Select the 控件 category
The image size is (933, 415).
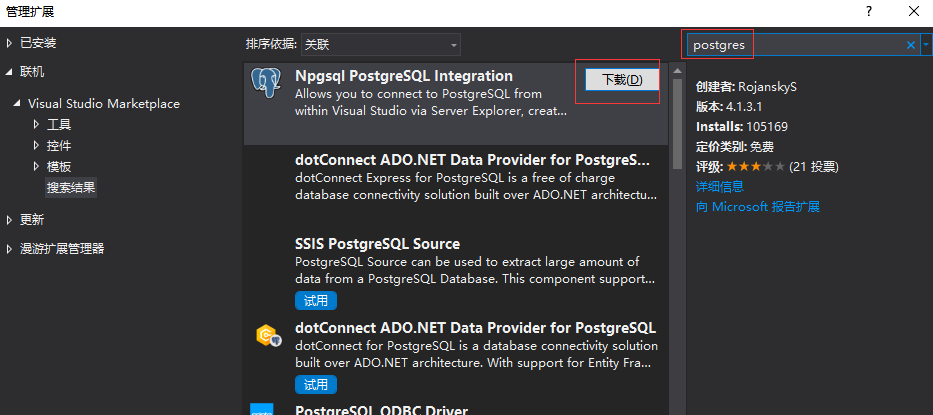point(59,146)
